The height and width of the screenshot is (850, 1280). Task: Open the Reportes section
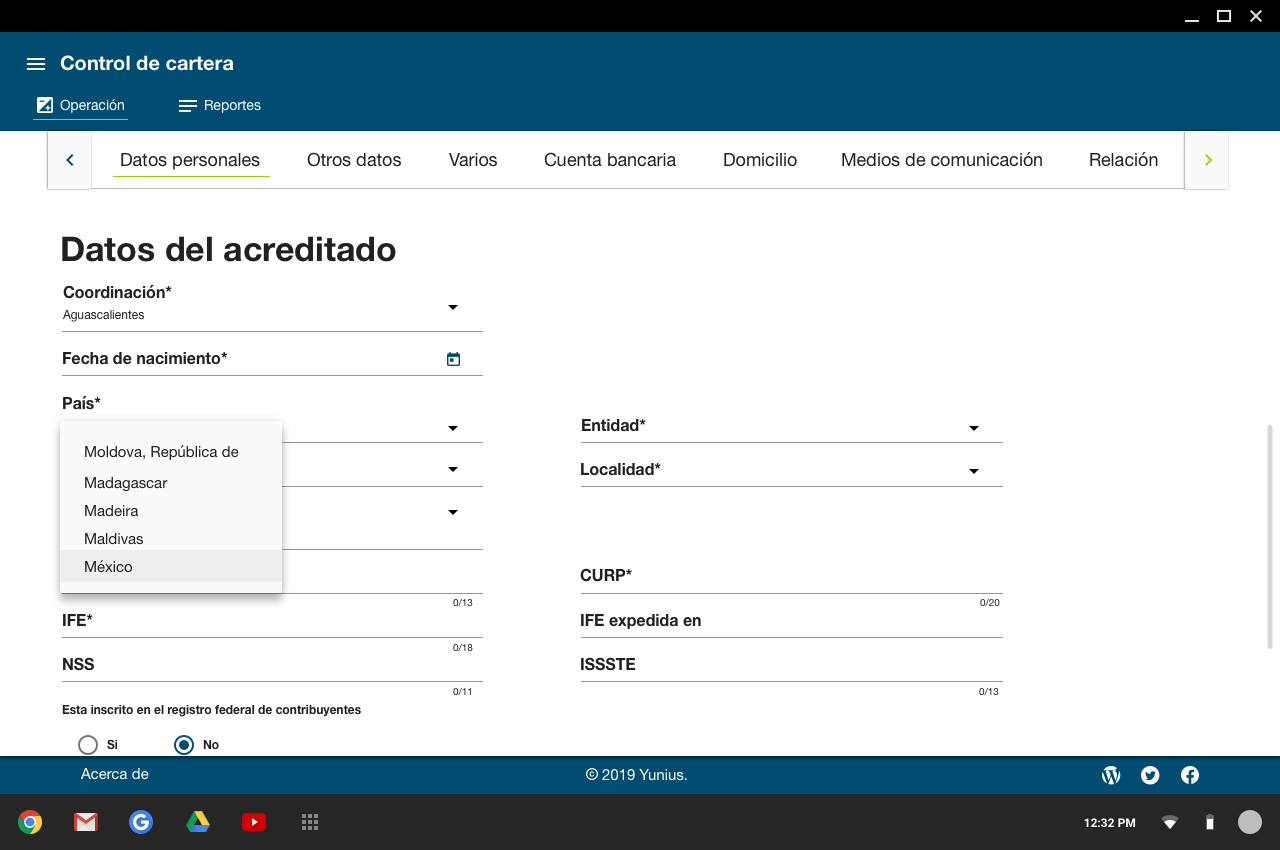[x=220, y=106]
